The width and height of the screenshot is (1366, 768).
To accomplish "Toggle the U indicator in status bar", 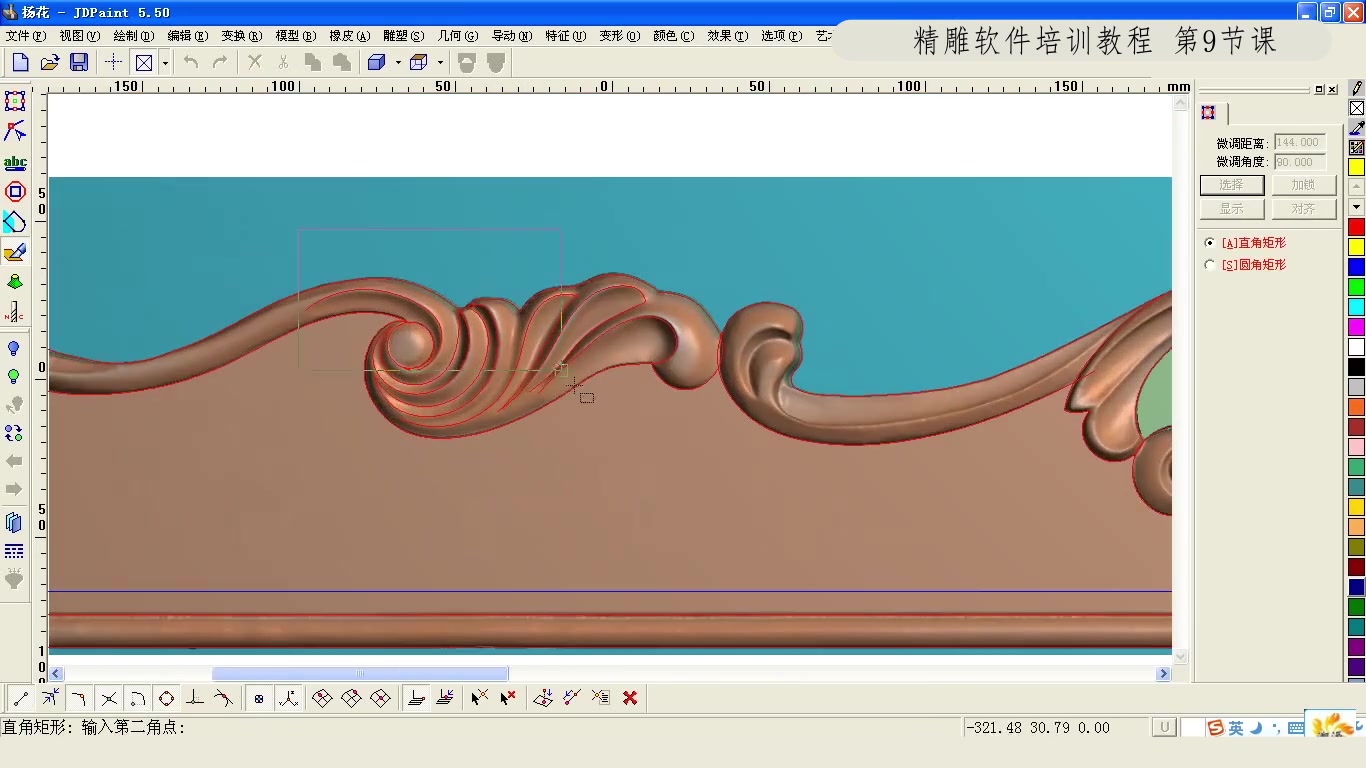I will click(x=1164, y=728).
